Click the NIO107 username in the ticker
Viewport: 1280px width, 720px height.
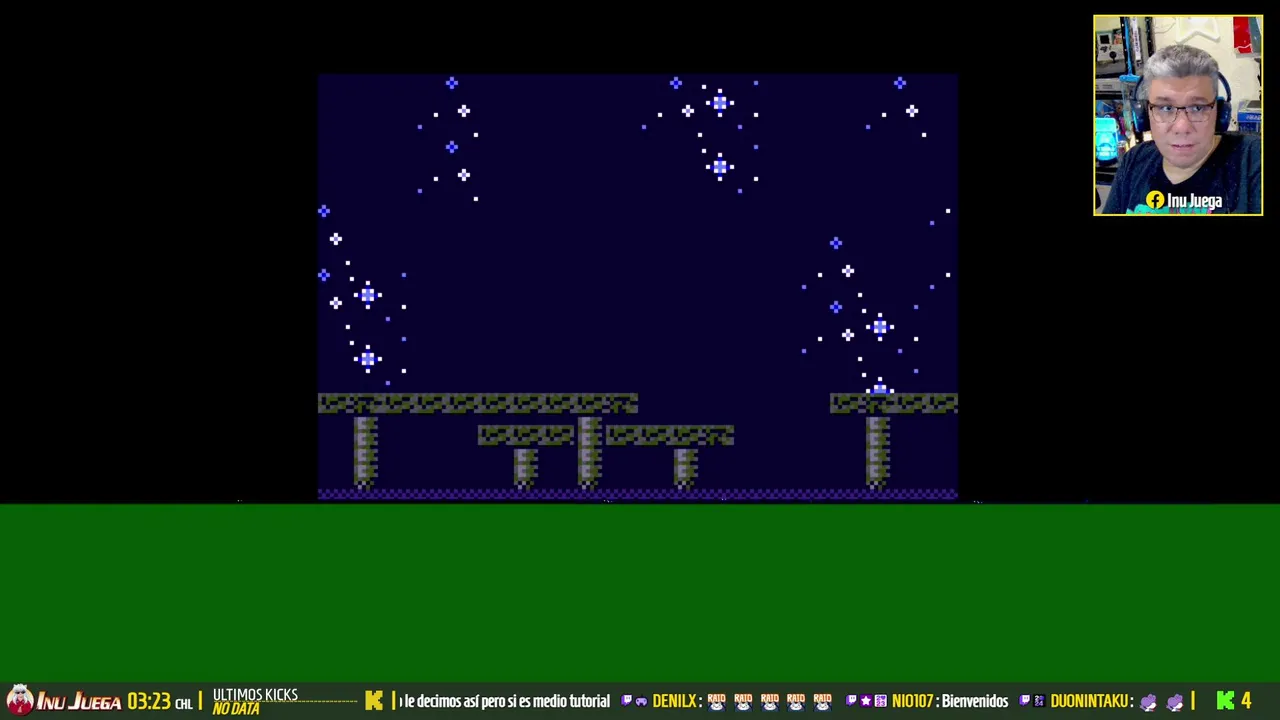[913, 701]
